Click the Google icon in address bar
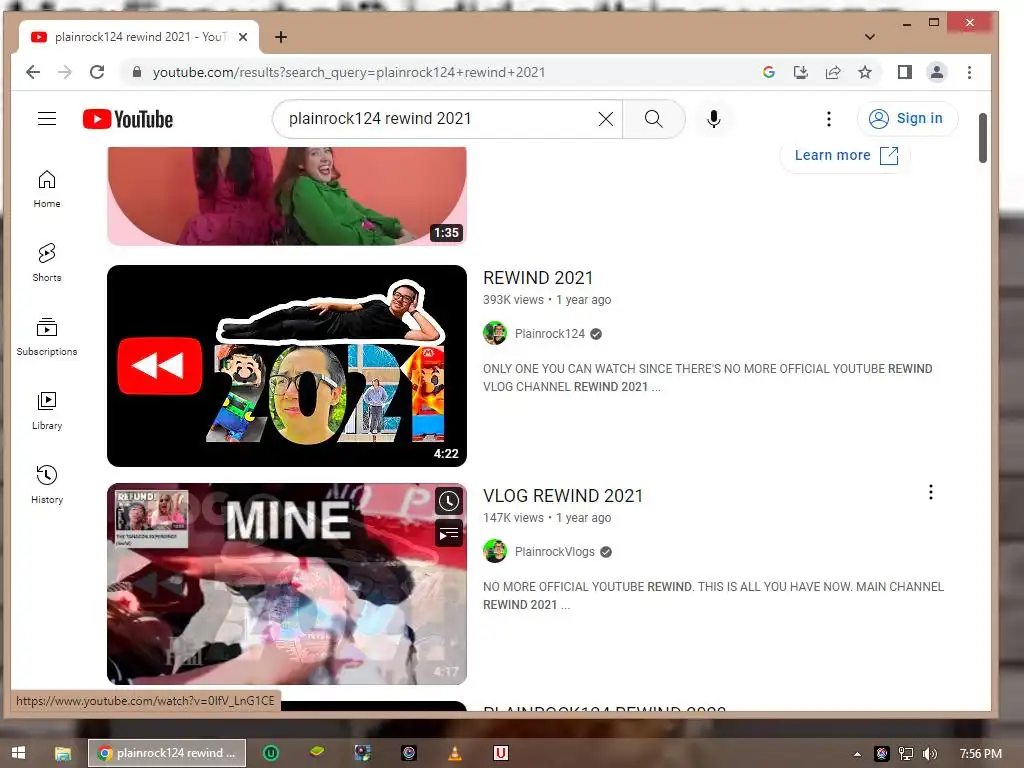1024x768 pixels. tap(769, 72)
